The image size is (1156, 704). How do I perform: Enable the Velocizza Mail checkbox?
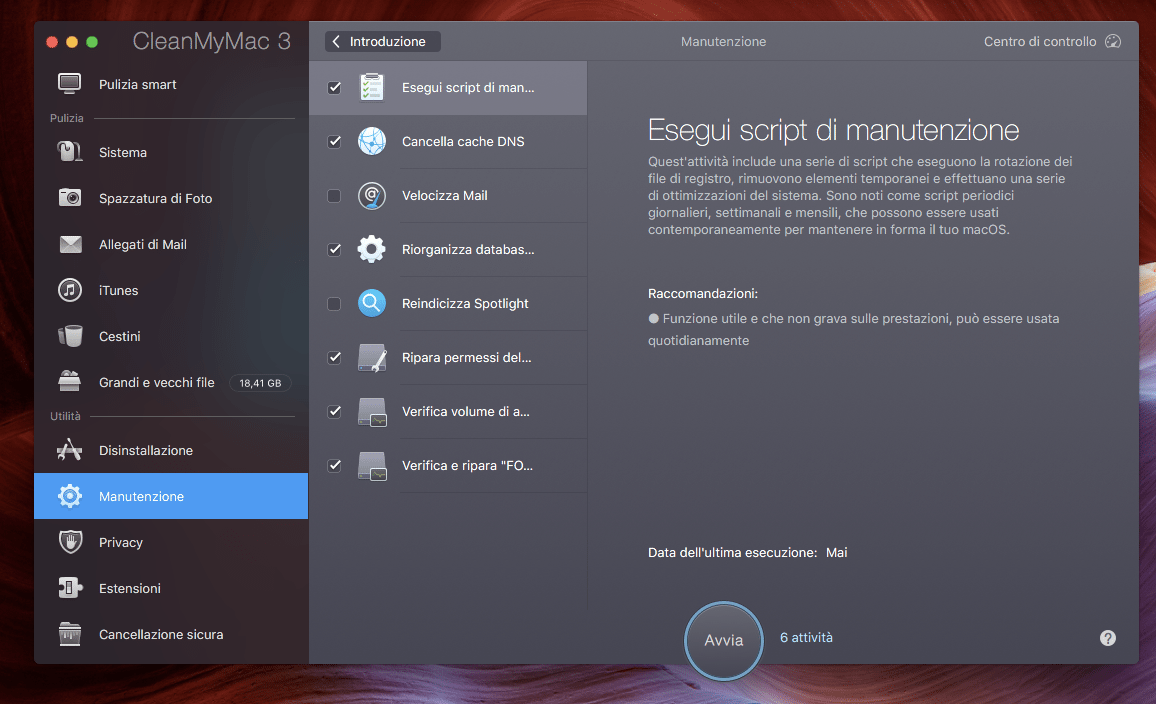[334, 196]
